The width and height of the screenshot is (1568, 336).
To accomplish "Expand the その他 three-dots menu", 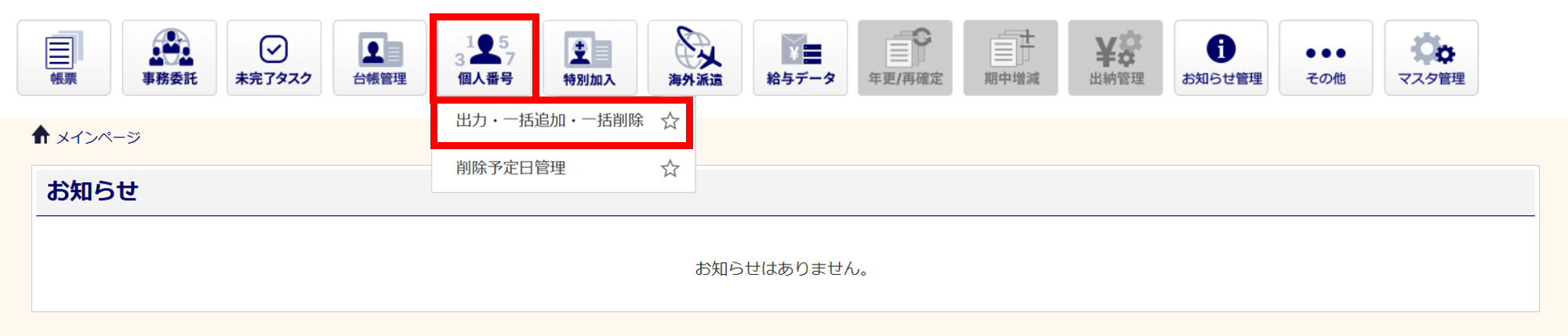I will (1326, 58).
